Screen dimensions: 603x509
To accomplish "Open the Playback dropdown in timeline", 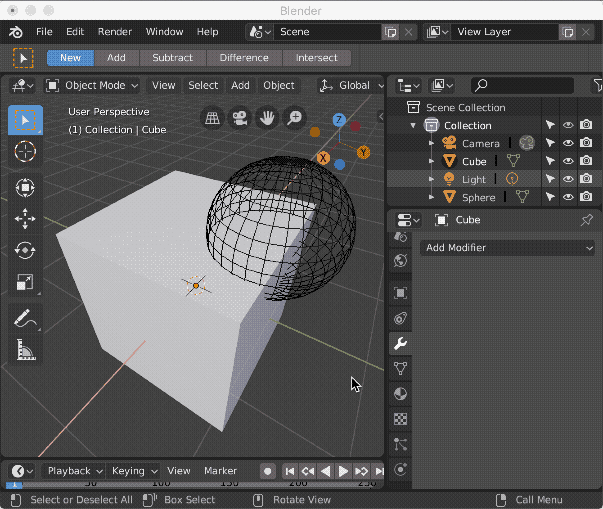I will 73,471.
